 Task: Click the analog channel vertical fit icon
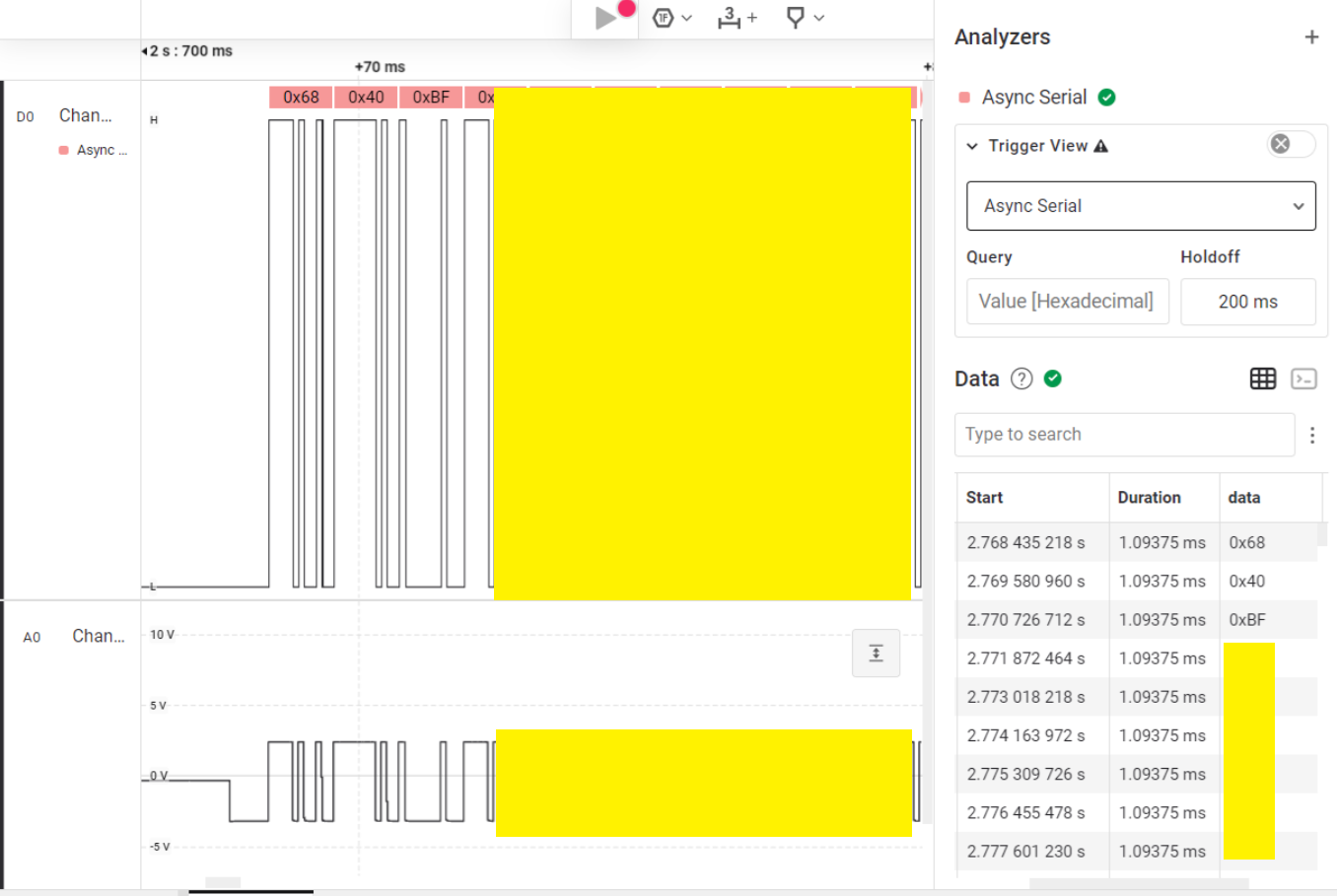[x=876, y=654]
